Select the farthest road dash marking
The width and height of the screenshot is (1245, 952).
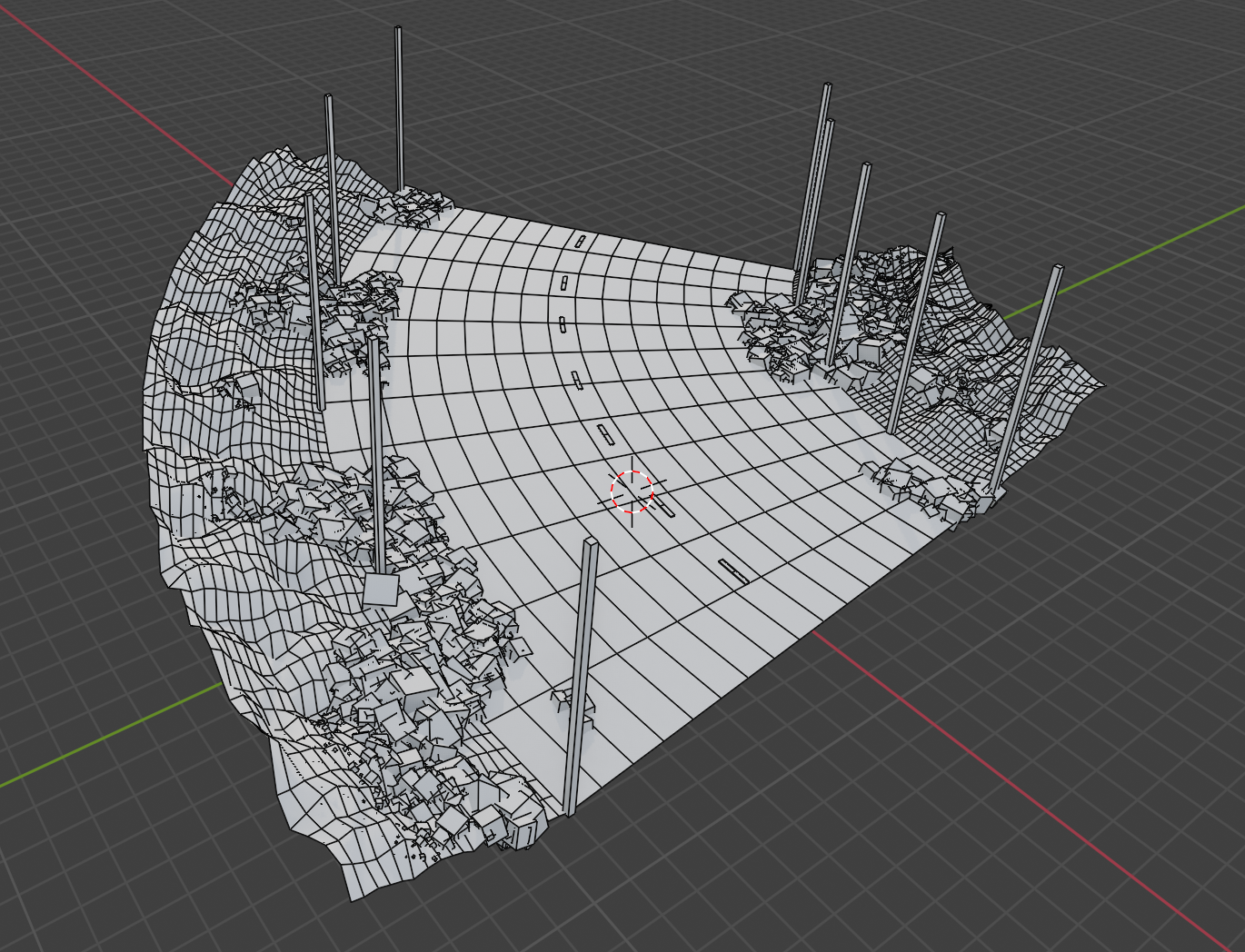[581, 241]
